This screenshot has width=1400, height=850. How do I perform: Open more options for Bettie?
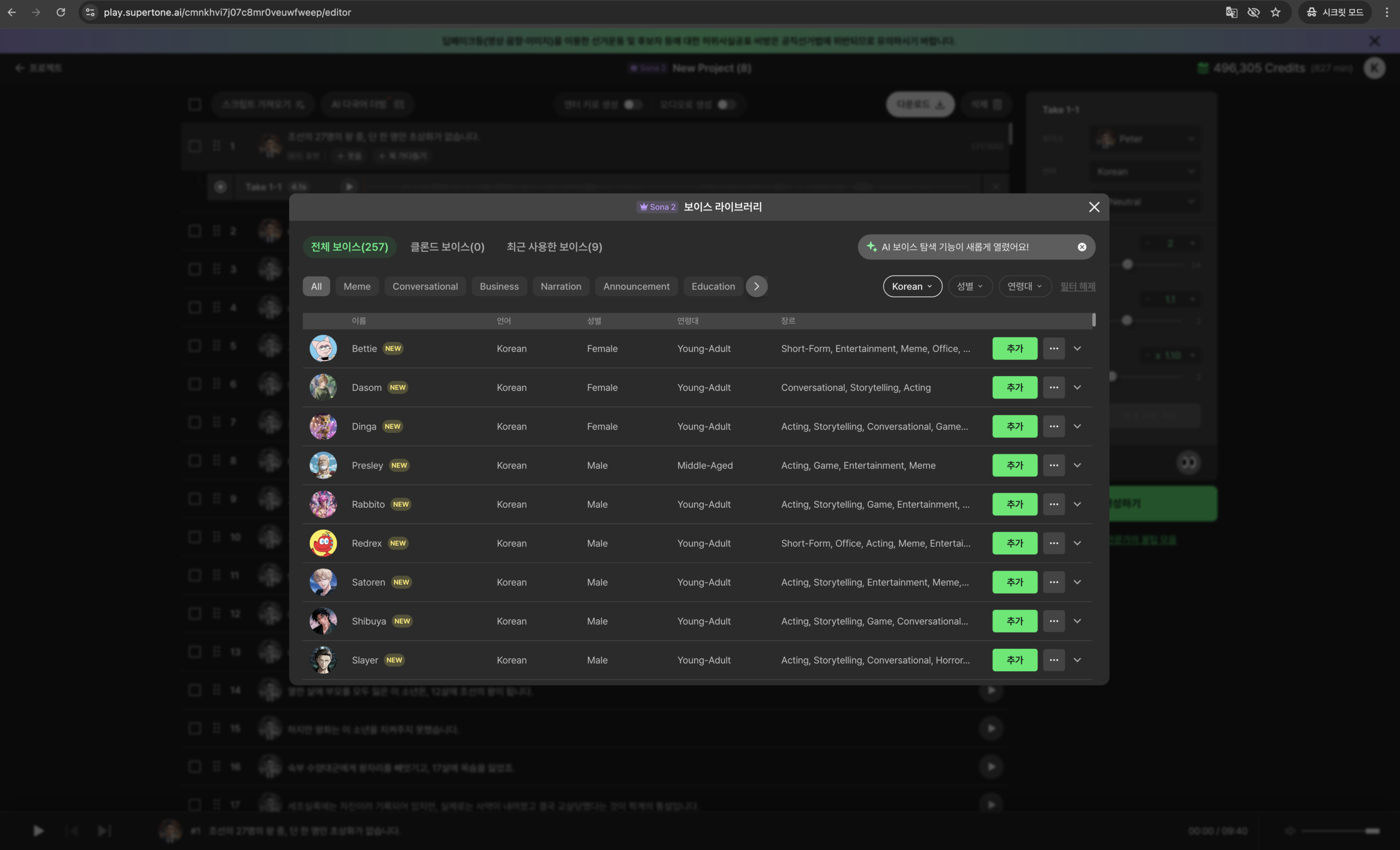1053,349
